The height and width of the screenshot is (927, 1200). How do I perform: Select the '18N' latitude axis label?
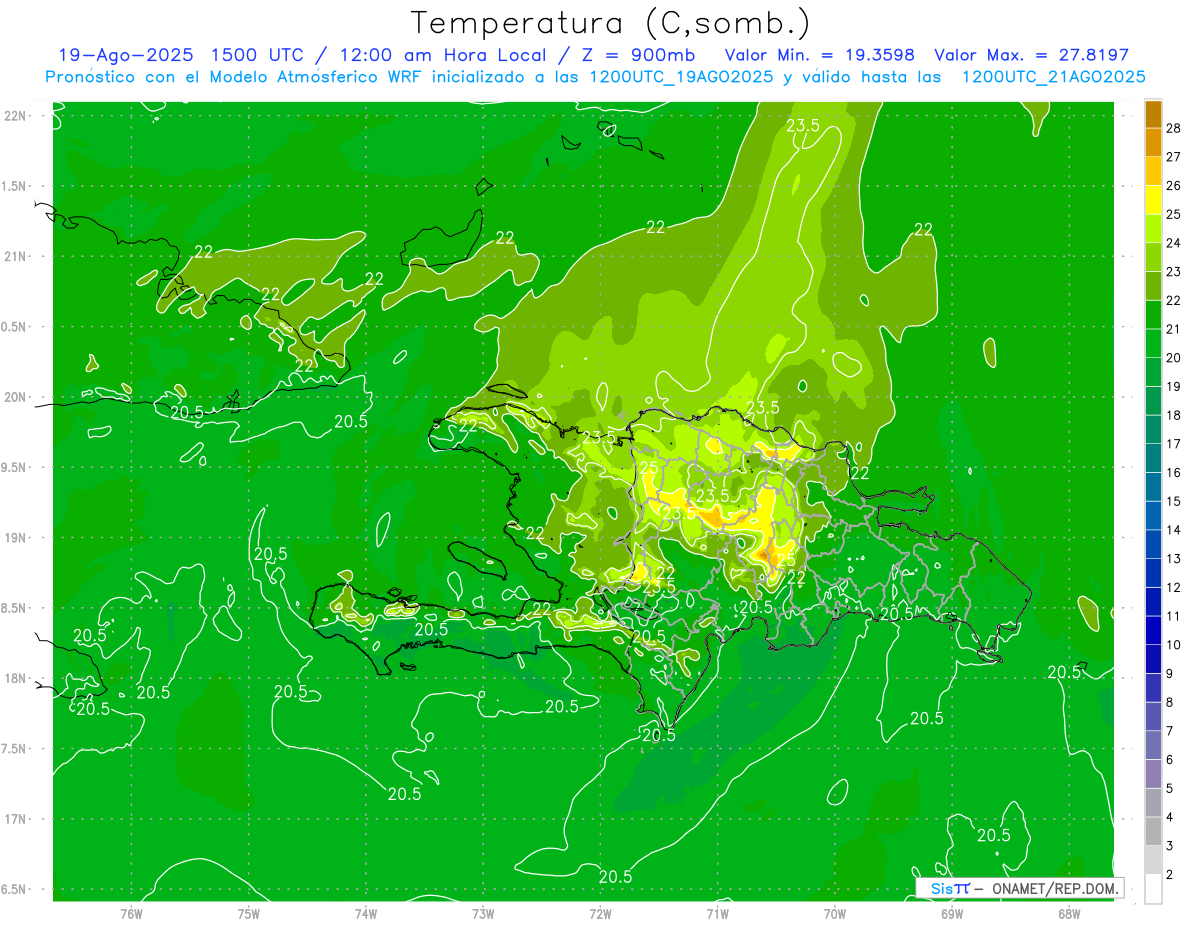click(14, 679)
